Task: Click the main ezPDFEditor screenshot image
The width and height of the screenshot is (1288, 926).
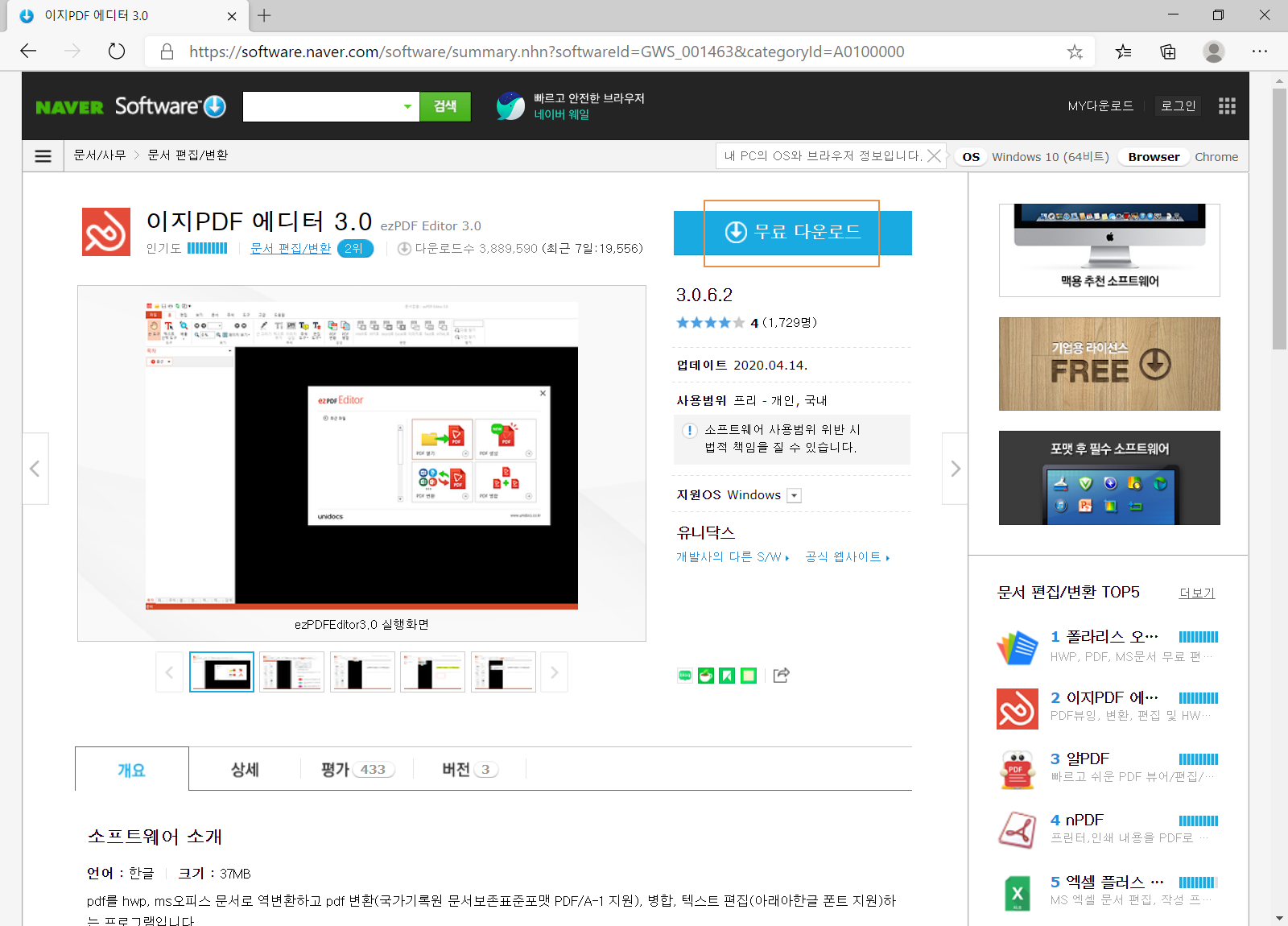Action: point(361,456)
